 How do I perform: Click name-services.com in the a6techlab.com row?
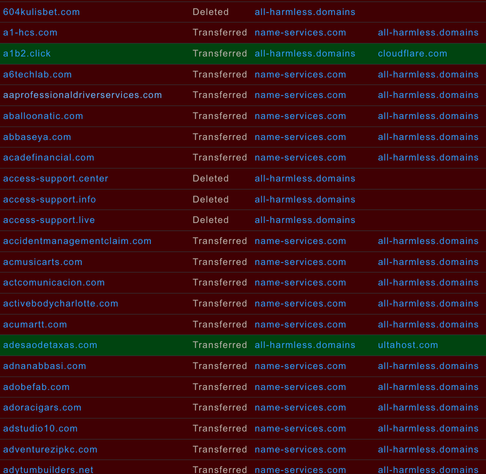[300, 74]
